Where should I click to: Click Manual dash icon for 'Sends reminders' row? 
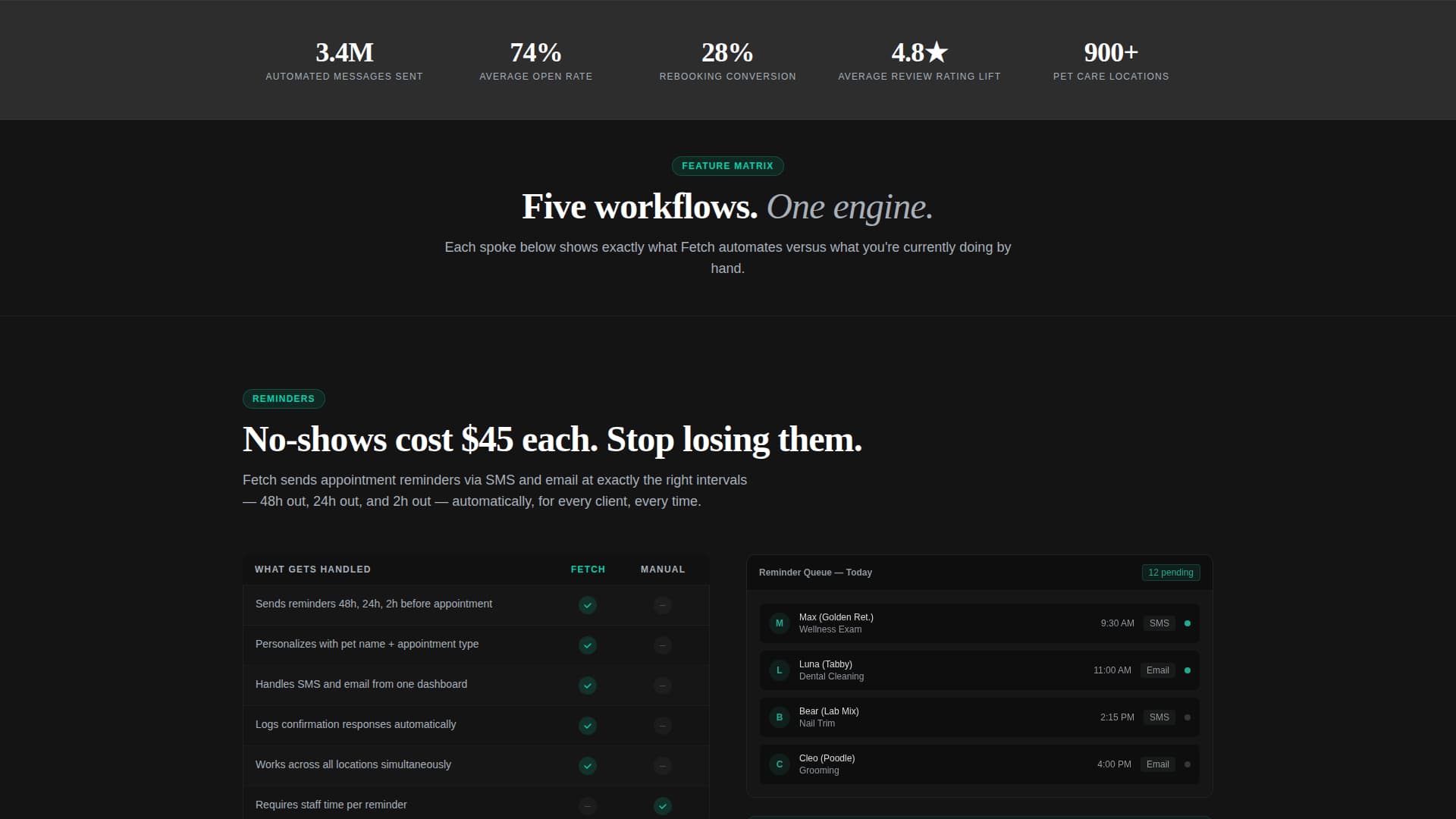click(663, 605)
